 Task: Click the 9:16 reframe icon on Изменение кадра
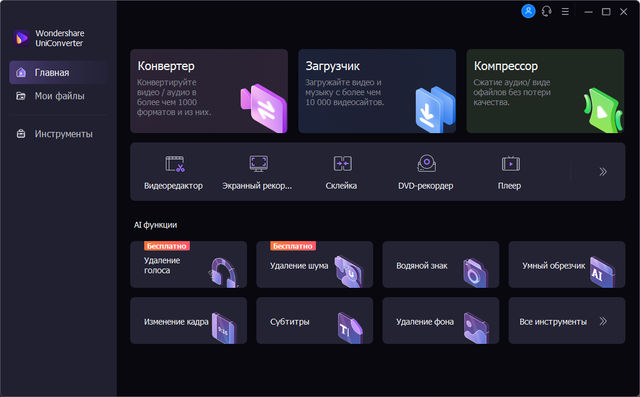tap(224, 328)
